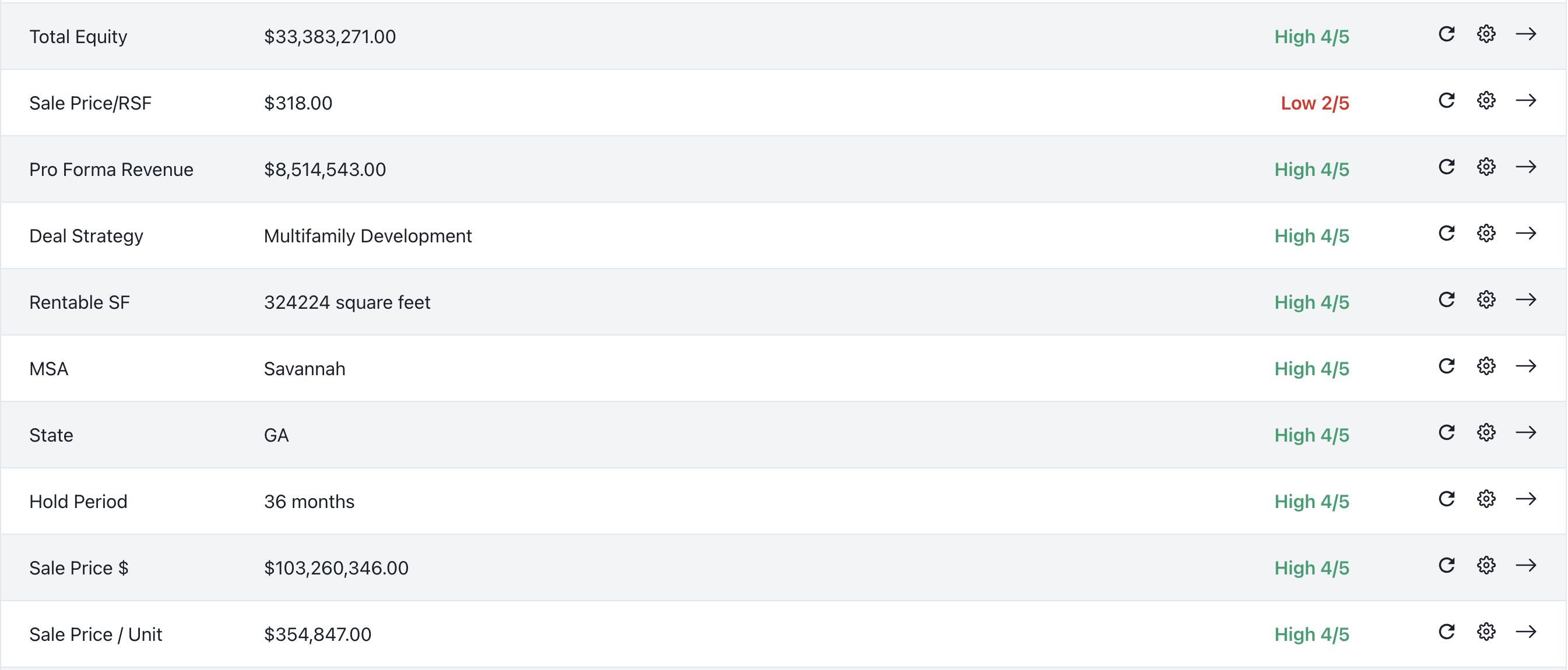
Task: Open settings gear for Sale Price/RSF
Action: coord(1486,100)
